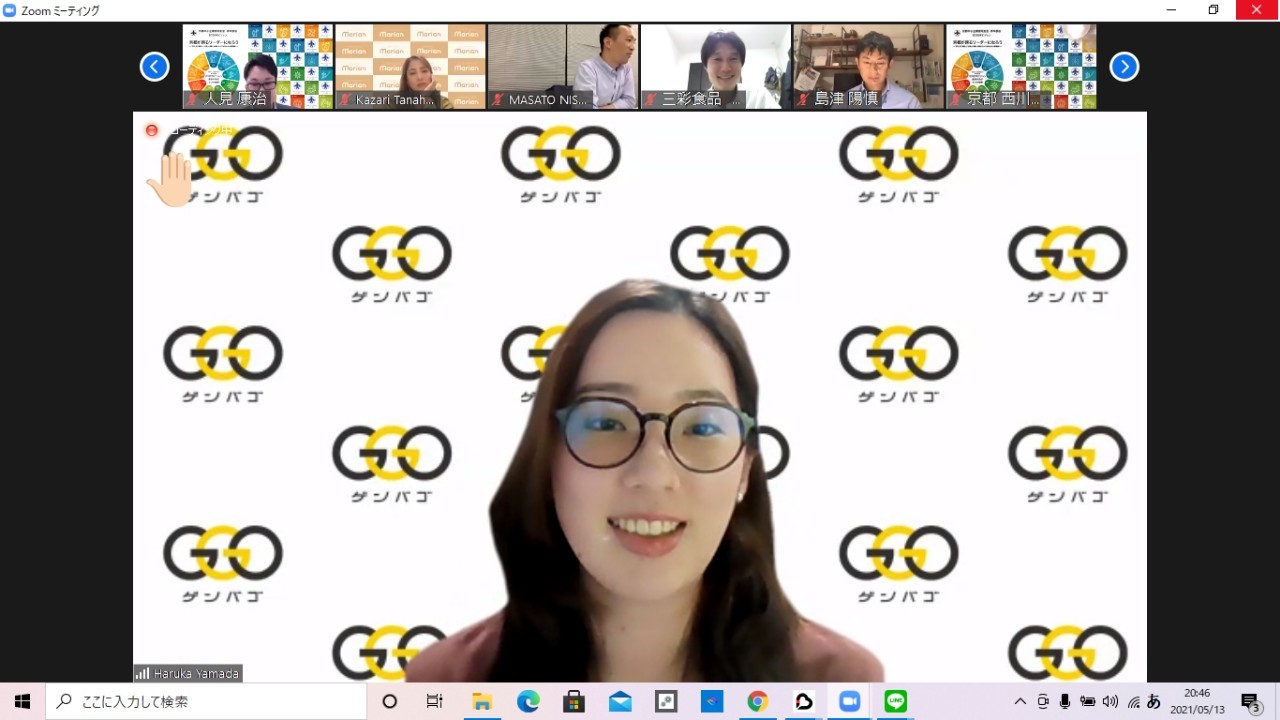
Task: Toggle Japanese IME input mode あ
Action: click(x=1154, y=702)
